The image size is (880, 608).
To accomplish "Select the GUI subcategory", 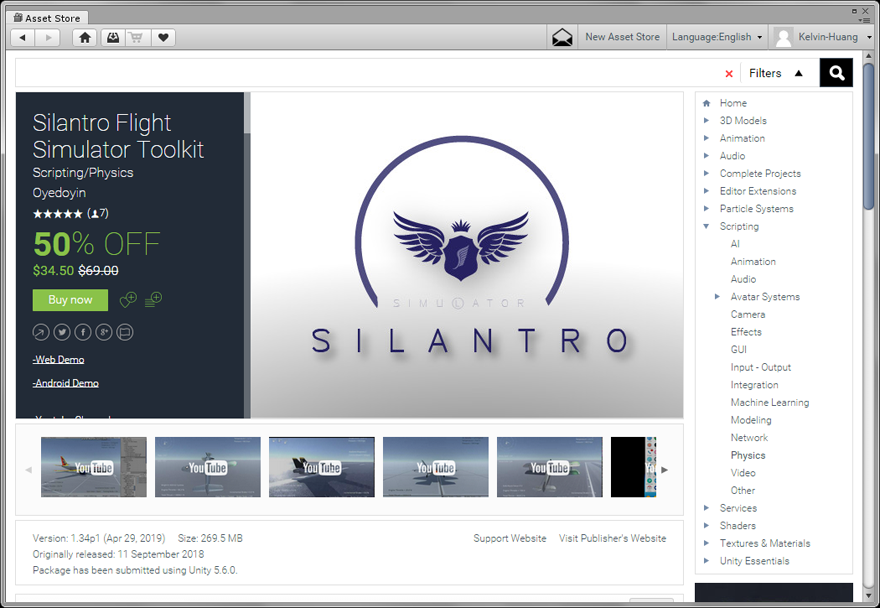I will (x=738, y=349).
